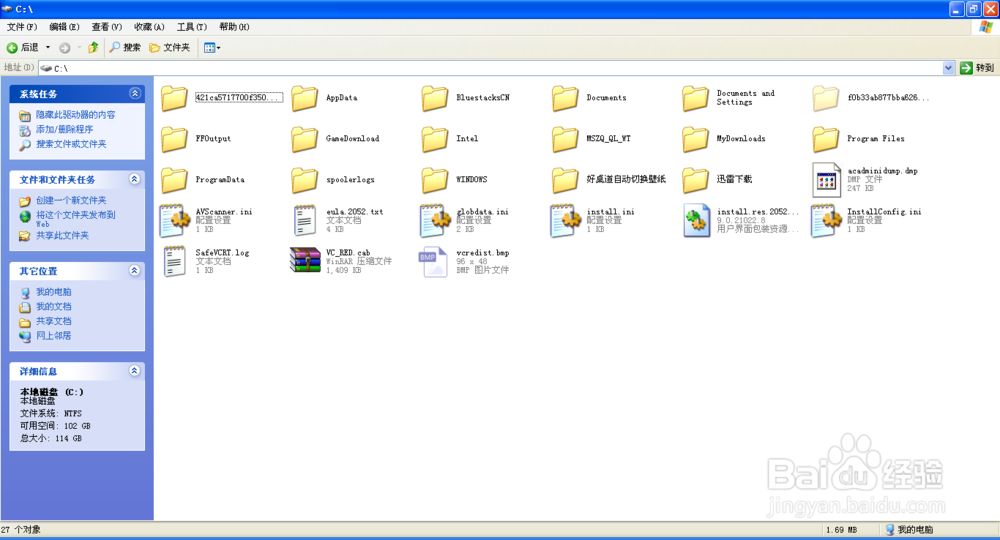Viewport: 1000px width, 540px height.
Task: Select the vcredist.bmp image icon
Action: coord(434,261)
